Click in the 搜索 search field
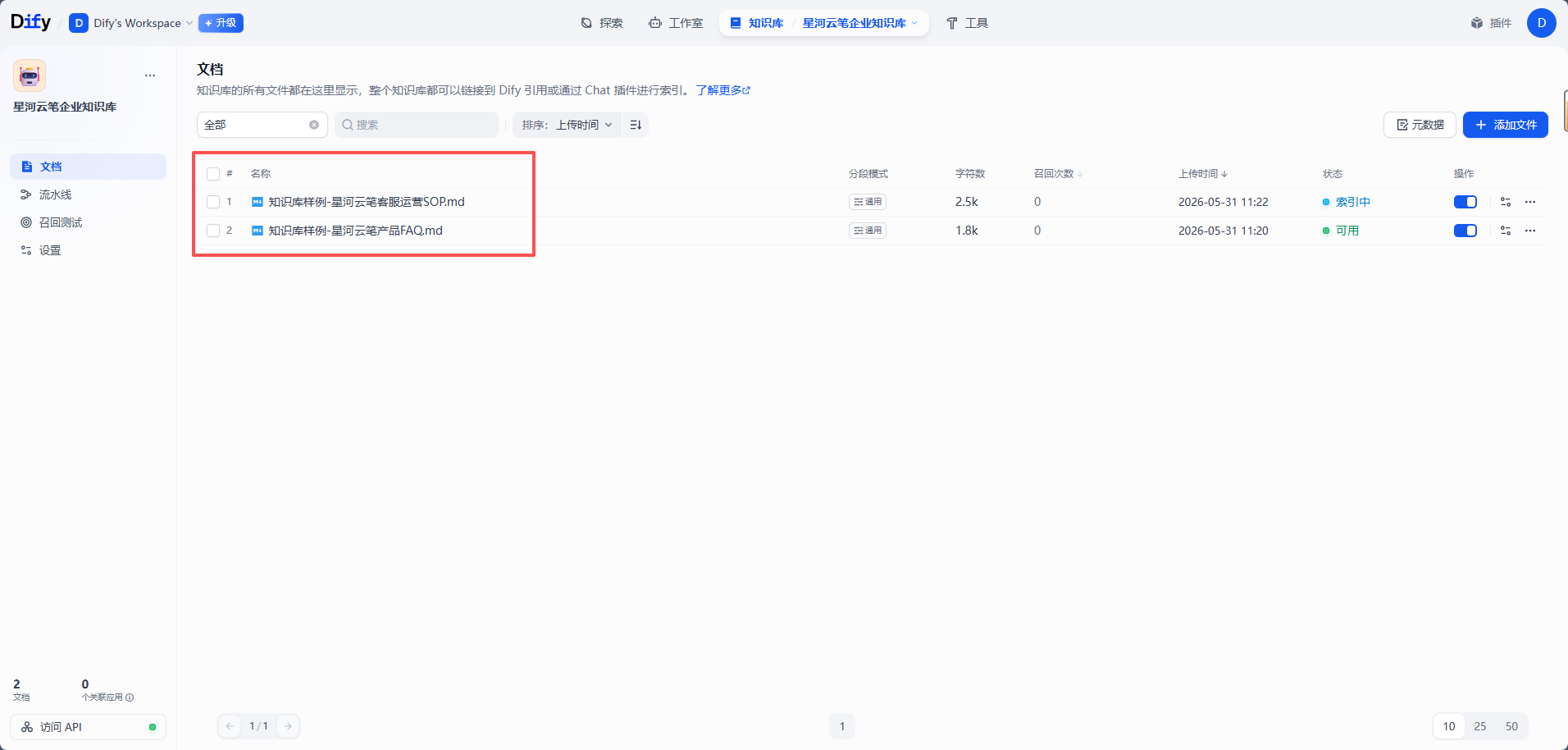The image size is (1568, 750). (x=417, y=125)
